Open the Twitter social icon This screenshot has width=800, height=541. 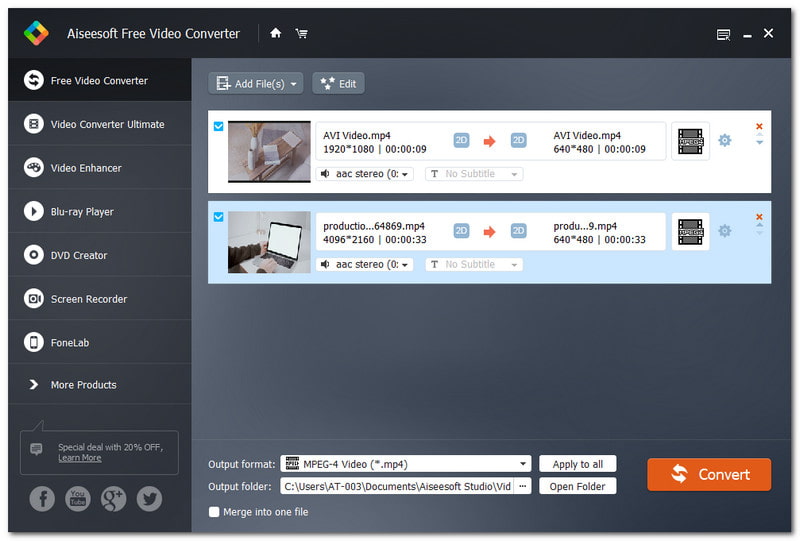pos(149,499)
